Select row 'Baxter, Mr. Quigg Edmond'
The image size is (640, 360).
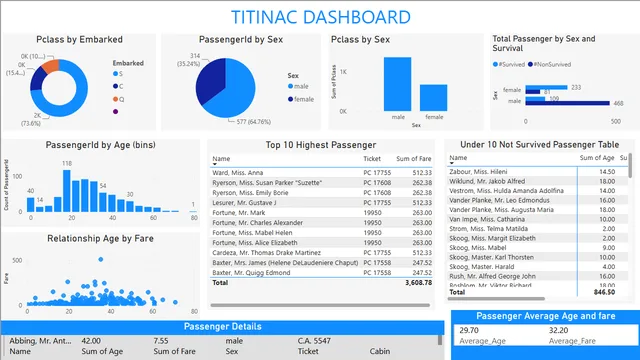[x=322, y=273]
